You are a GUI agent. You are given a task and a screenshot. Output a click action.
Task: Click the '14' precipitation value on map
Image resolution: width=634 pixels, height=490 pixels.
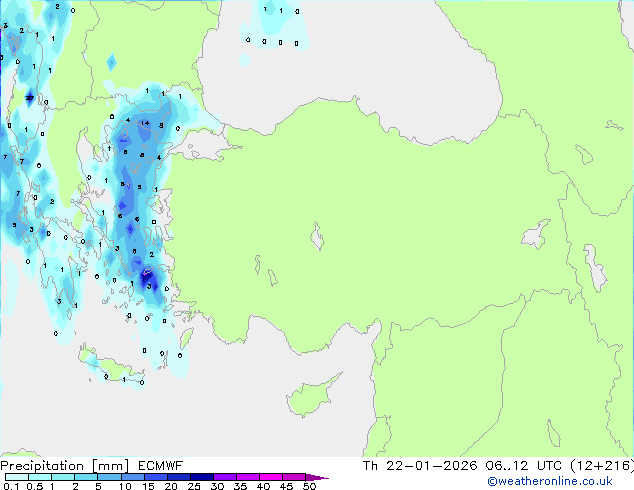[x=145, y=123]
